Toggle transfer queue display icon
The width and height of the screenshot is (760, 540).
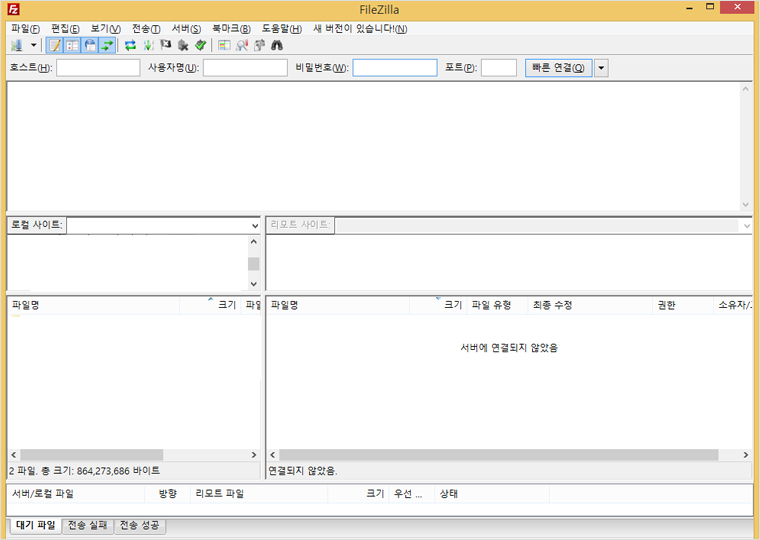(x=106, y=45)
